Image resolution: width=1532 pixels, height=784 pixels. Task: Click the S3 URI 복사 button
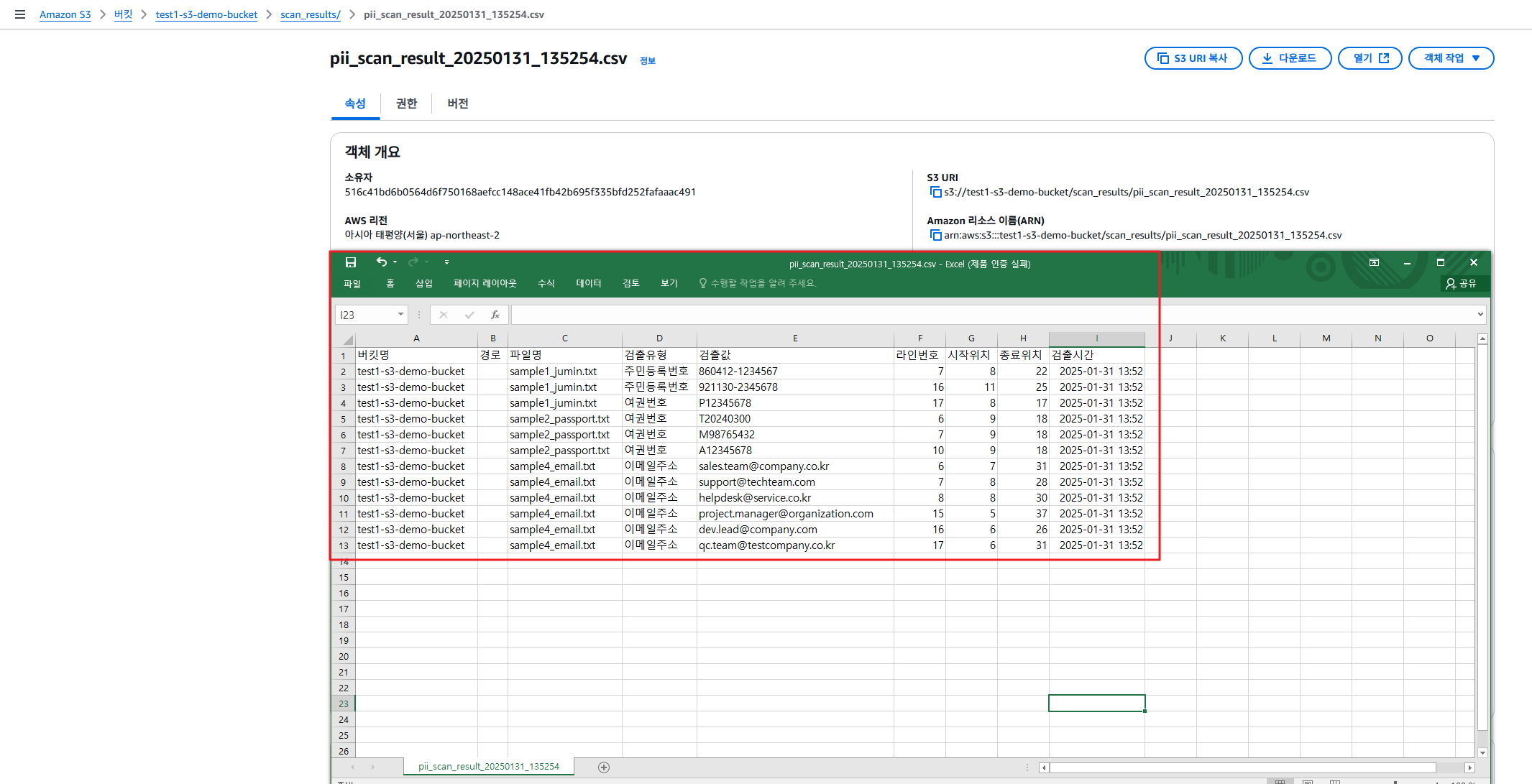pos(1193,58)
